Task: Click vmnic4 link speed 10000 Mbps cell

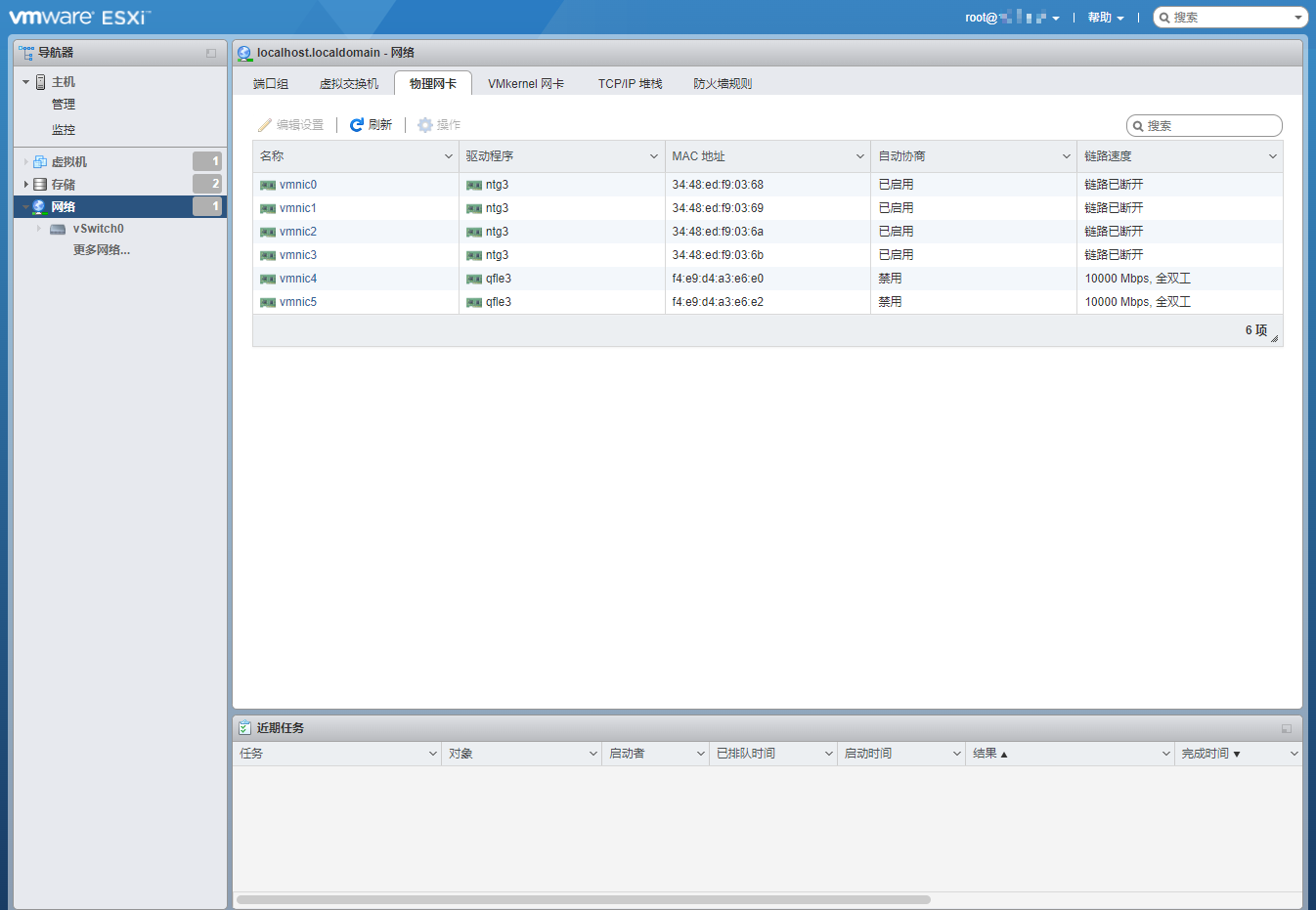Action: 1180,279
